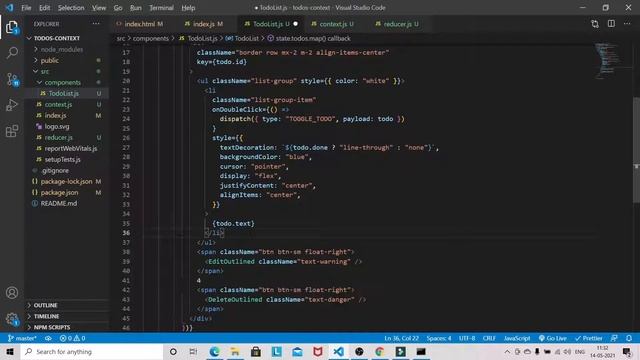
Task: Open the View menu
Action: coord(99,8)
